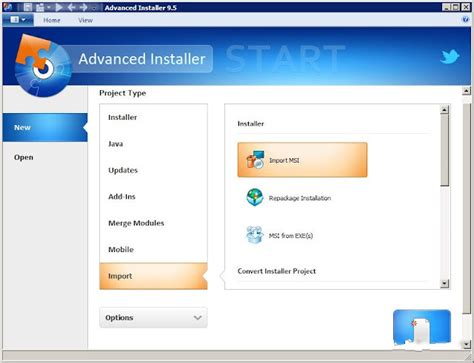Image resolution: width=474 pixels, height=363 pixels.
Task: Click the Advanced Installer puzzle logo
Action: 43,66
